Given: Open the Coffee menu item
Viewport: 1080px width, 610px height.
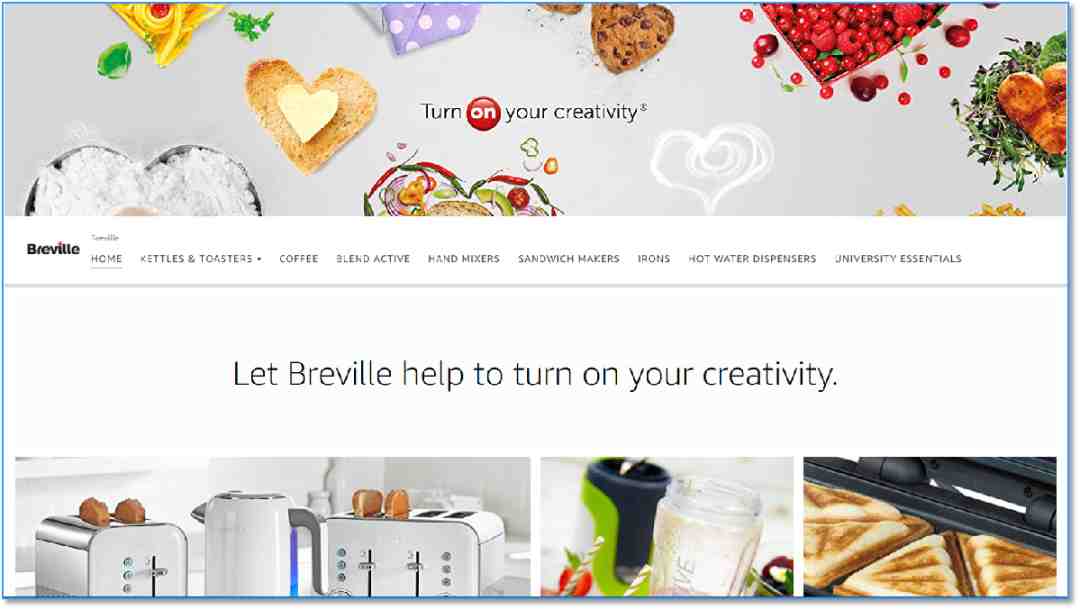Looking at the screenshot, I should coord(298,259).
